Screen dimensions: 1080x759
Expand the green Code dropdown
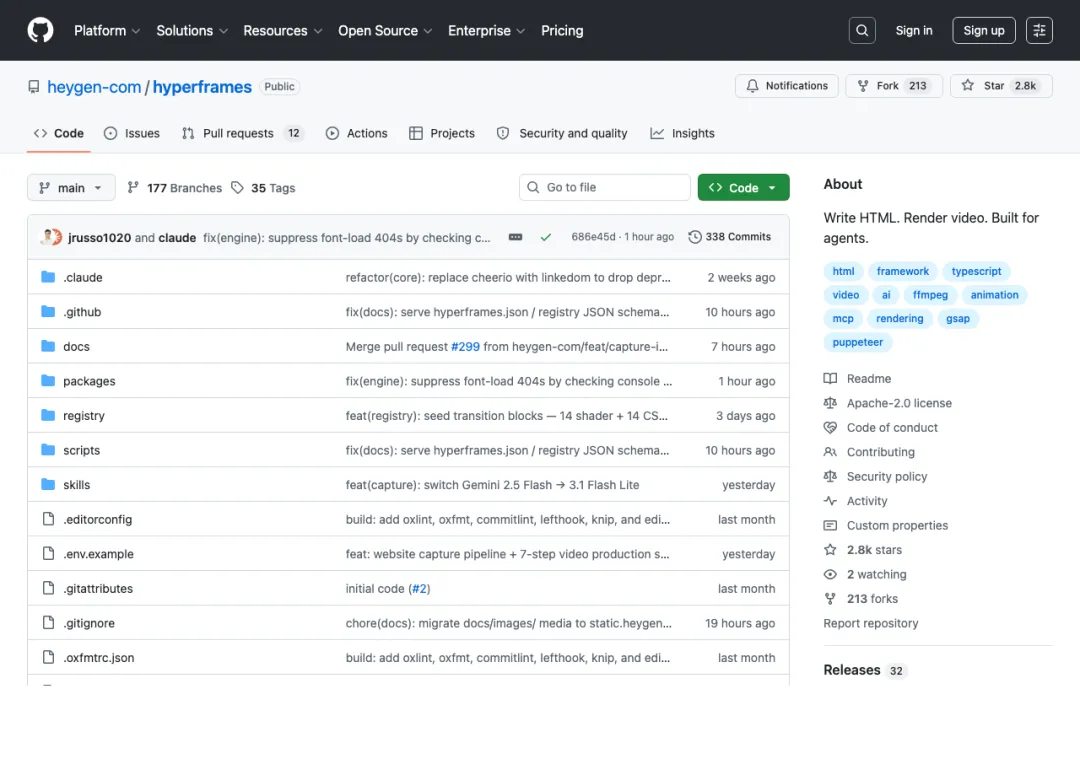tap(743, 188)
